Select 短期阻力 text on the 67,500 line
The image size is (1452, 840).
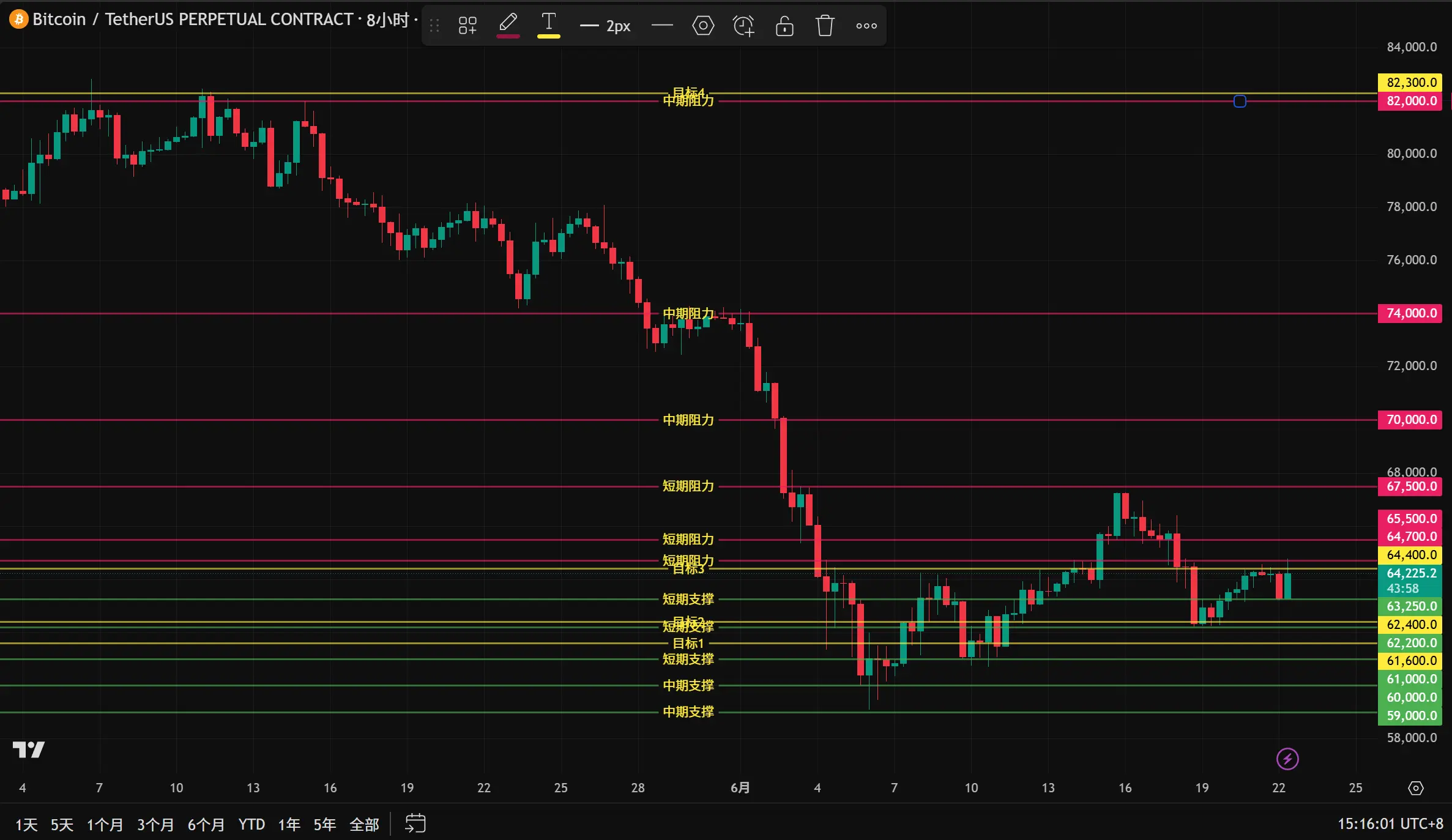[688, 486]
